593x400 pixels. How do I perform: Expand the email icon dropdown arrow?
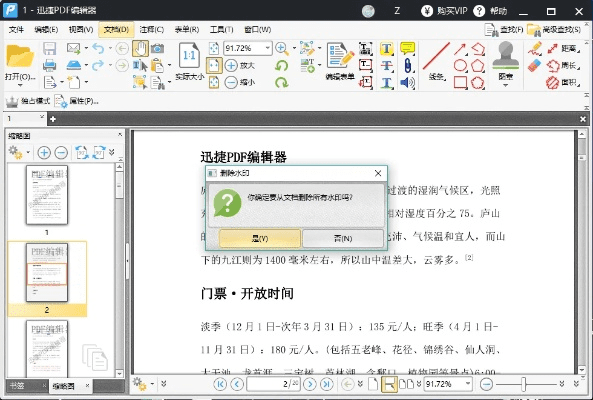click(x=86, y=48)
